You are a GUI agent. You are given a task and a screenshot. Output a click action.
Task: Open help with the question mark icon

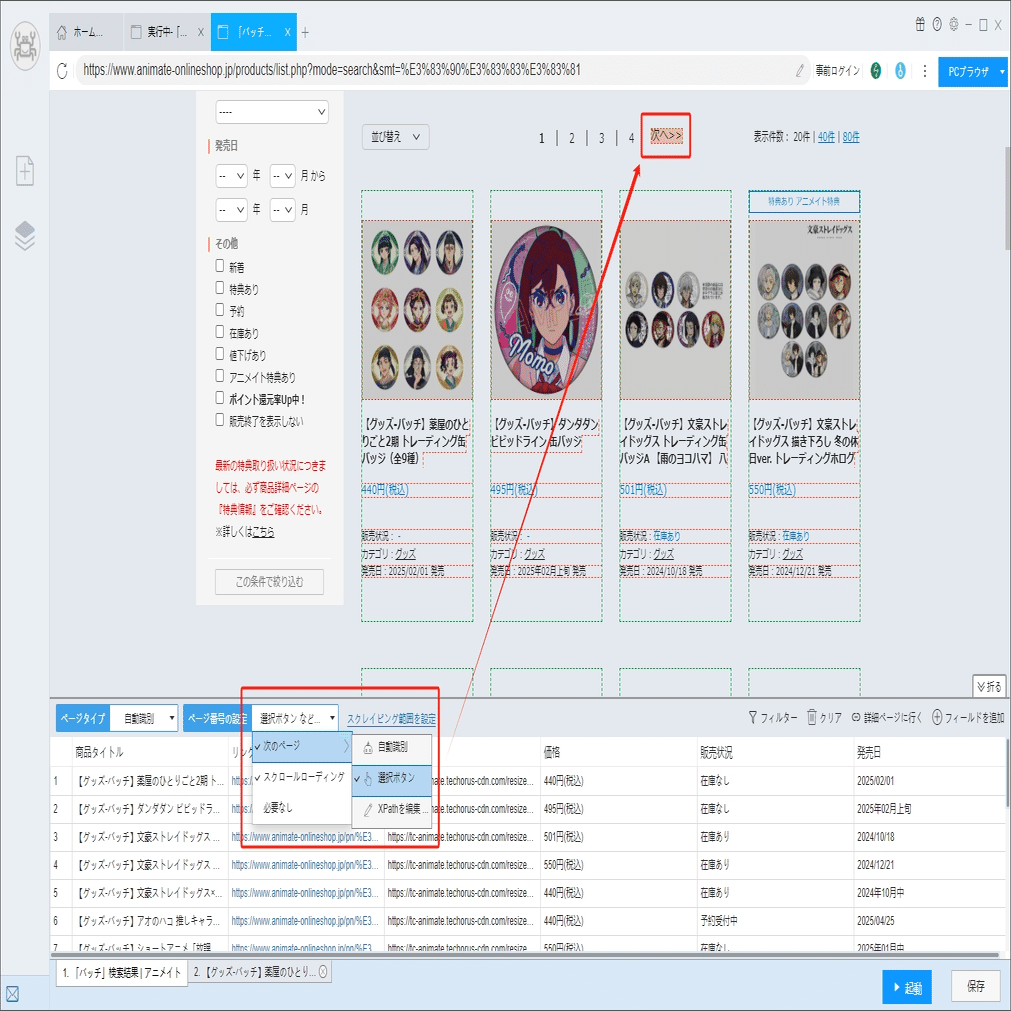[937, 25]
